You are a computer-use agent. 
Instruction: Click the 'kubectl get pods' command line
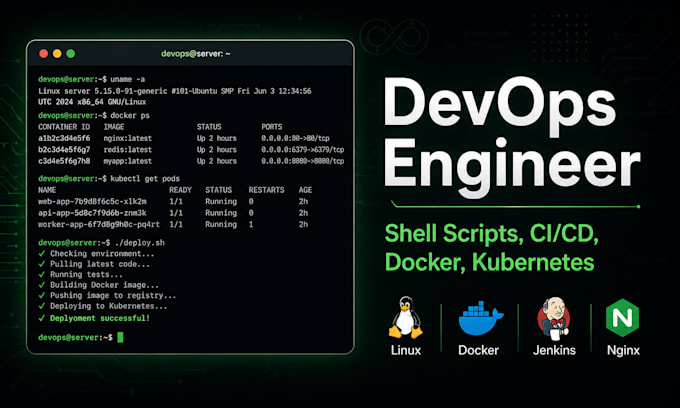(109, 179)
